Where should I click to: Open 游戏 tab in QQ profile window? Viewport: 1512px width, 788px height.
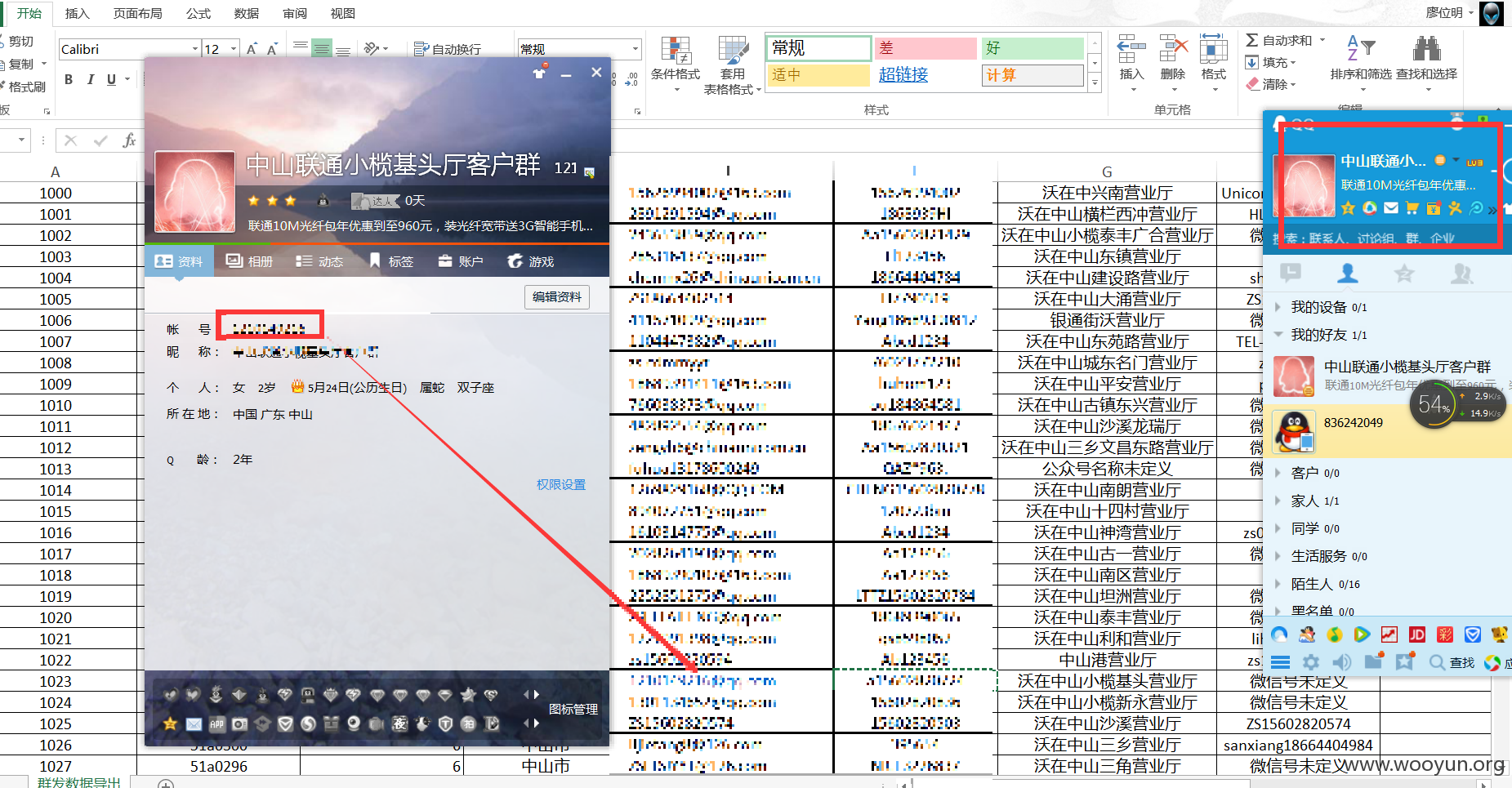coord(531,261)
